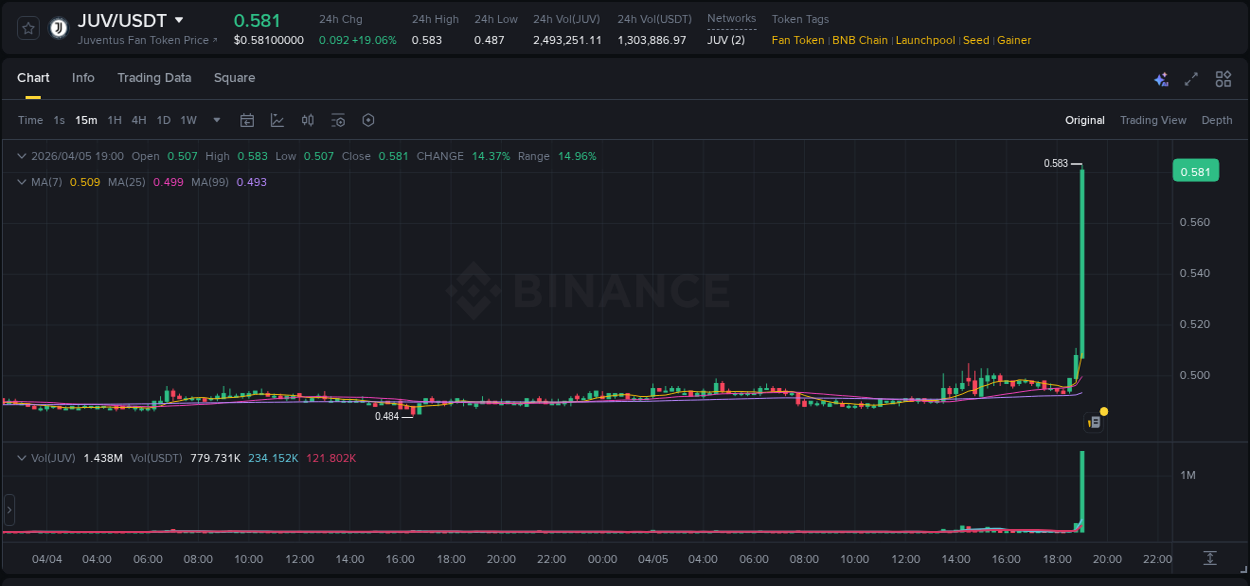Switch chart to Trading View mode

tap(1153, 120)
